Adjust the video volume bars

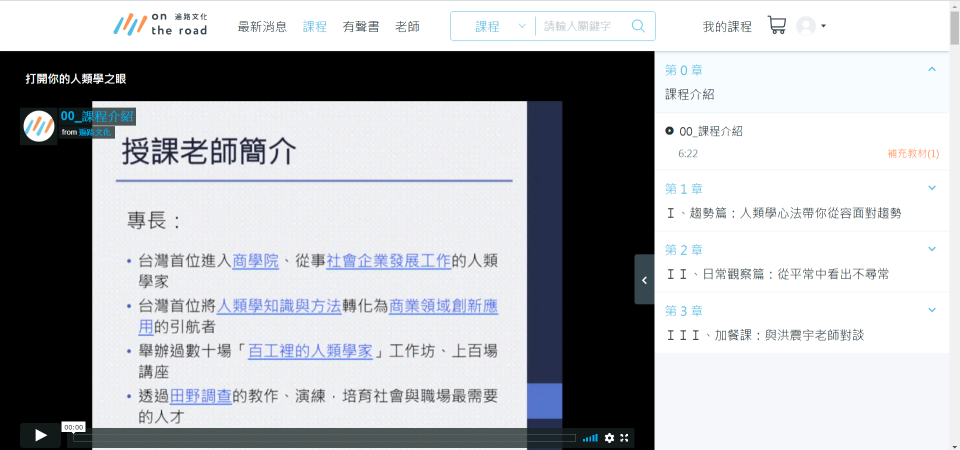click(x=590, y=438)
